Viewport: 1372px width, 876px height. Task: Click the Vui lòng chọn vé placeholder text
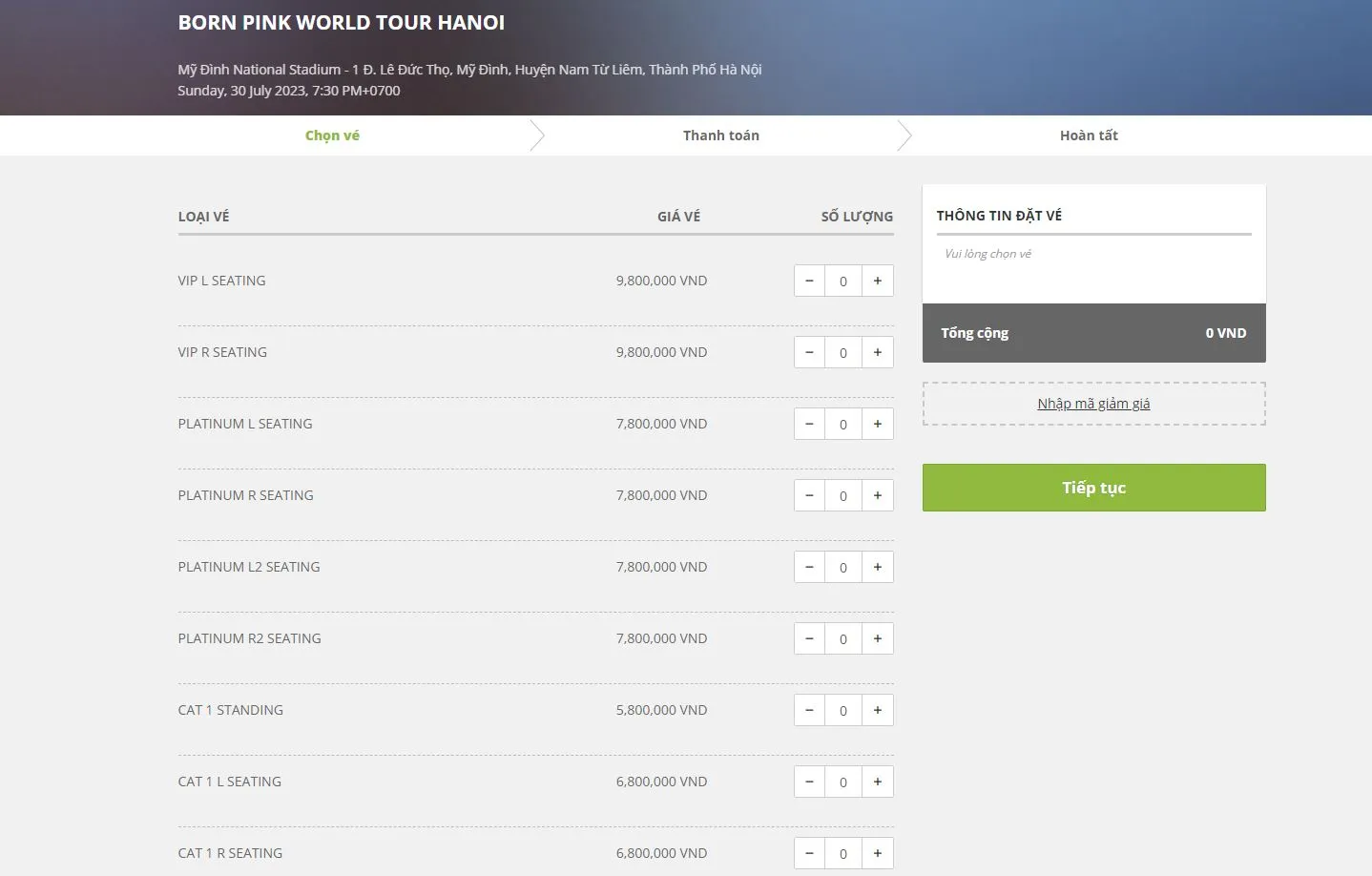point(987,254)
